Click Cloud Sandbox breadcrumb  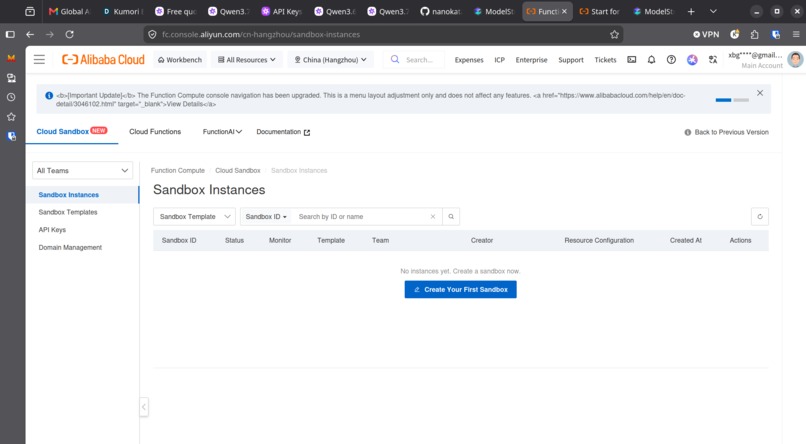tap(237, 170)
